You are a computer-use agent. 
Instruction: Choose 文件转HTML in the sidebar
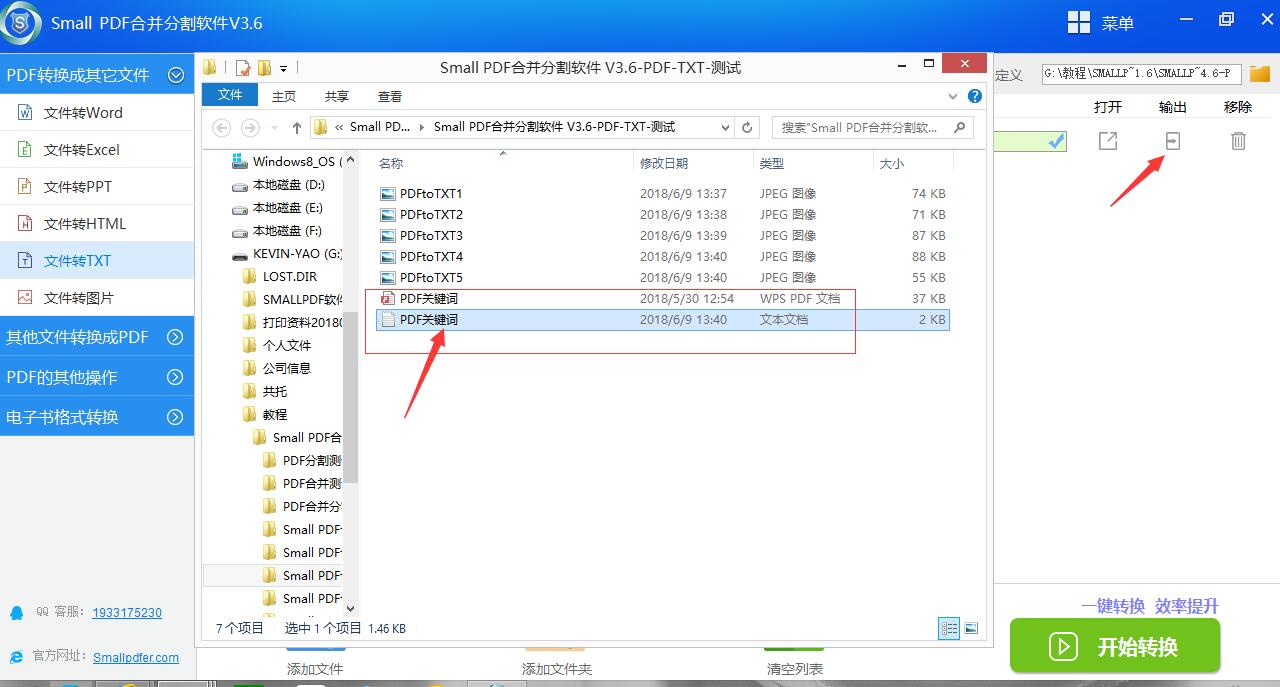(x=97, y=223)
